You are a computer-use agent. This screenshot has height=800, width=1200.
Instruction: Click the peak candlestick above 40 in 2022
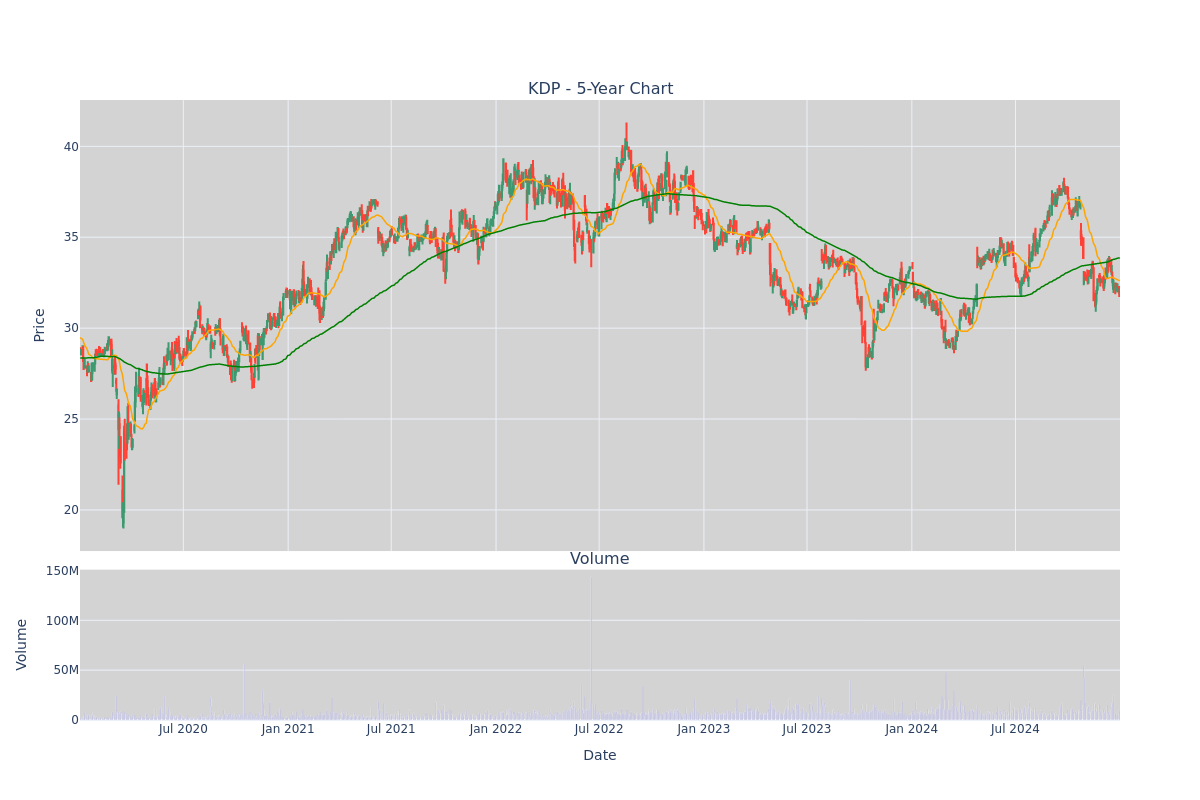point(626,138)
